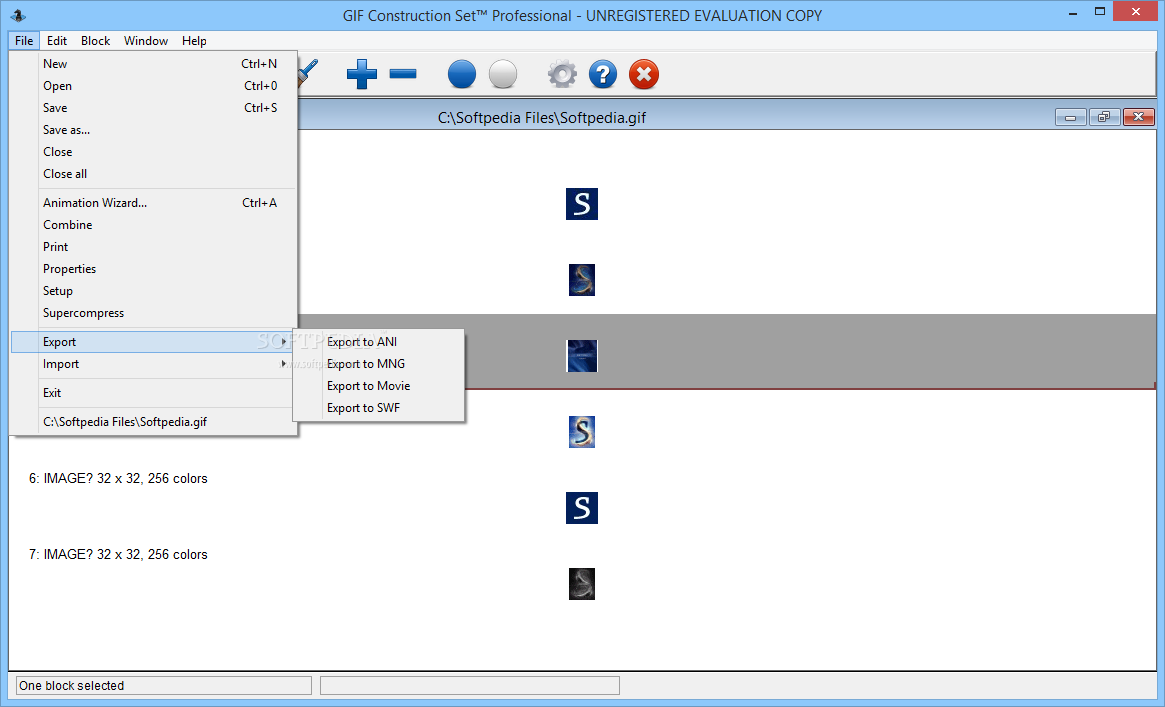Open setup via the gear icon
The height and width of the screenshot is (707, 1165).
tap(562, 74)
